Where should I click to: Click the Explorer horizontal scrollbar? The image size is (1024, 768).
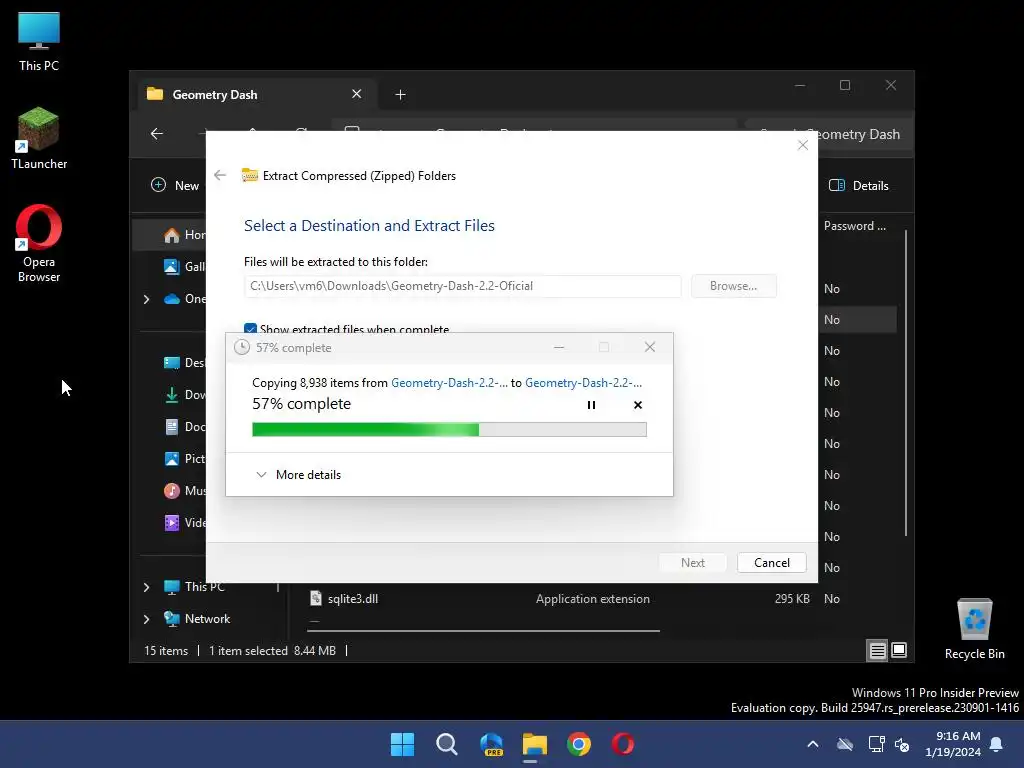pos(483,631)
